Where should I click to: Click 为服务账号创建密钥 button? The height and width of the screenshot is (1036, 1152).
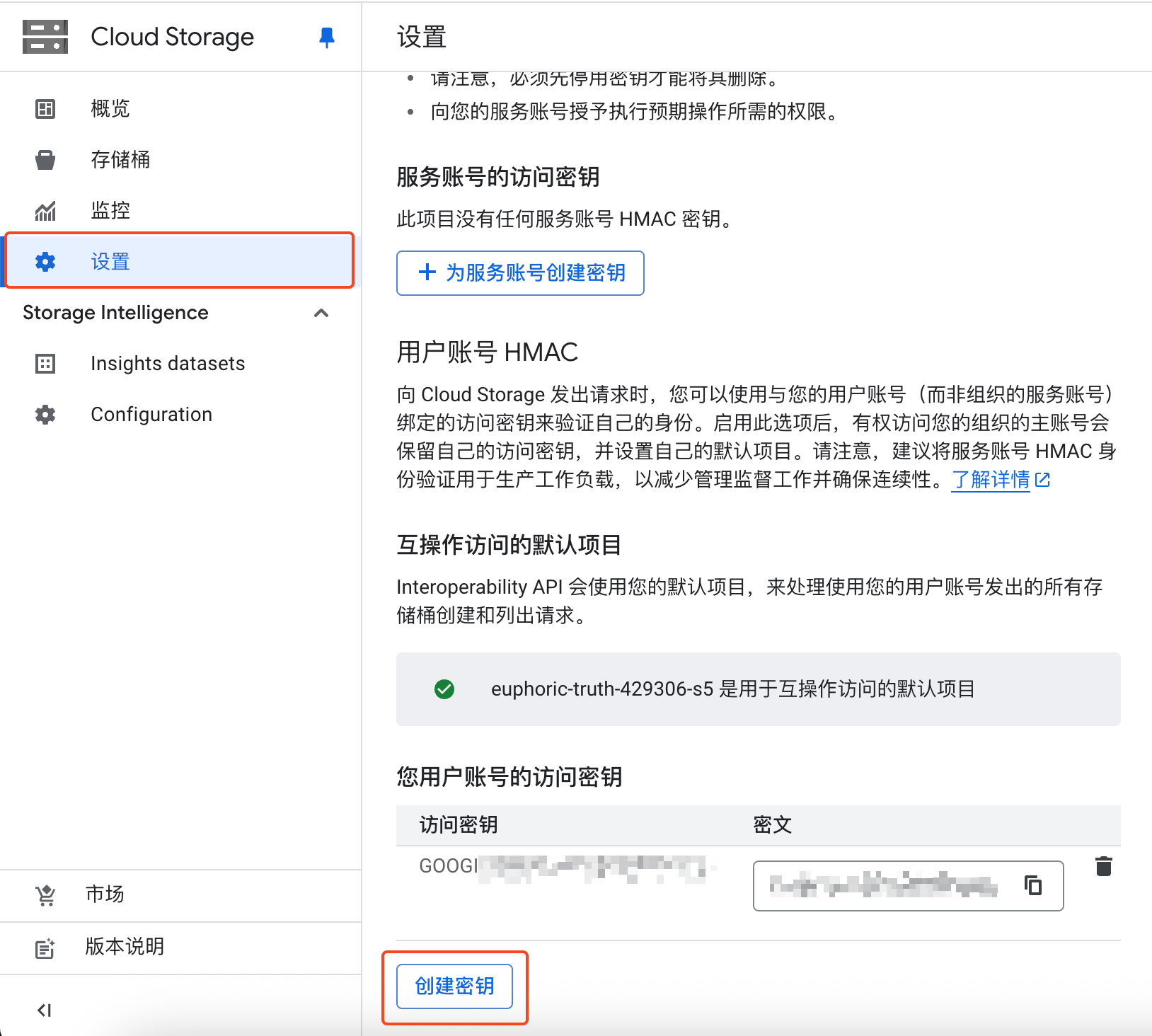520,273
